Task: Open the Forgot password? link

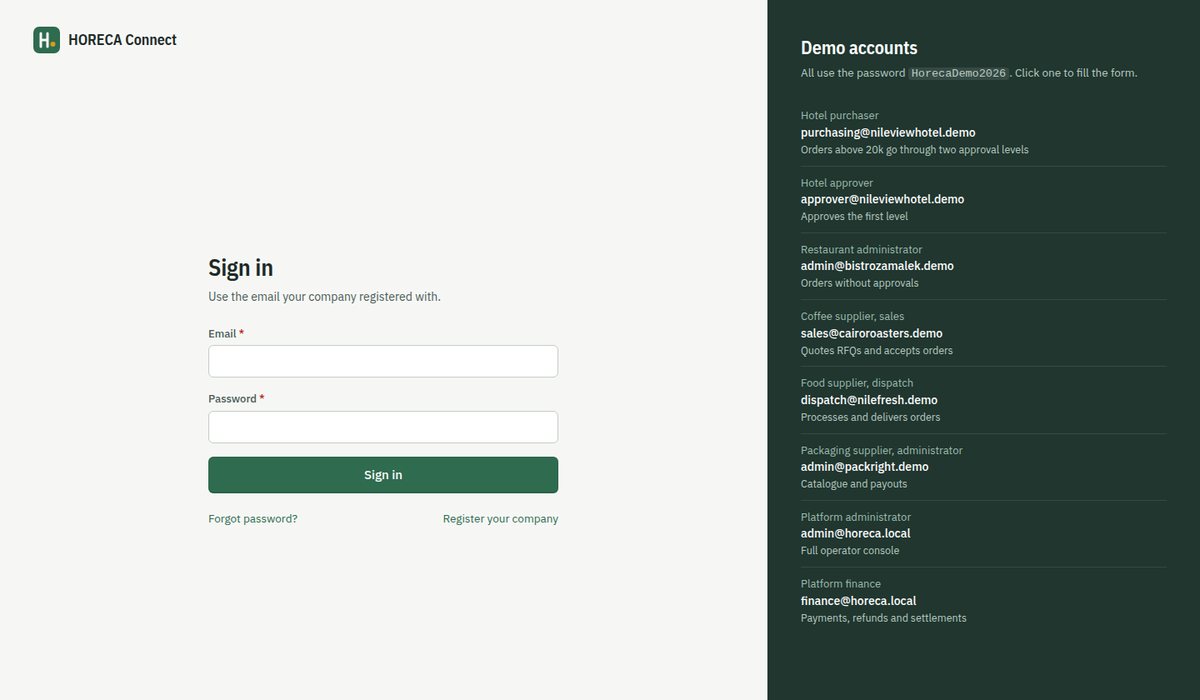Action: (x=253, y=519)
